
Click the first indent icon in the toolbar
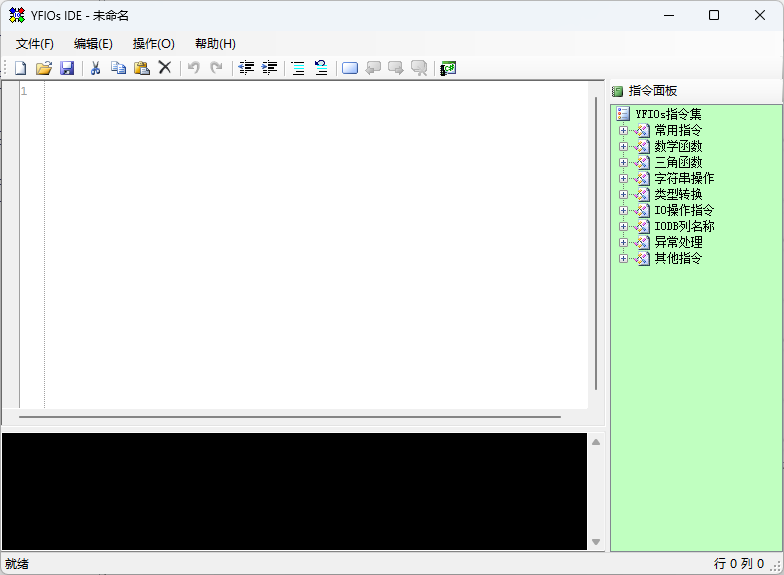(246, 68)
